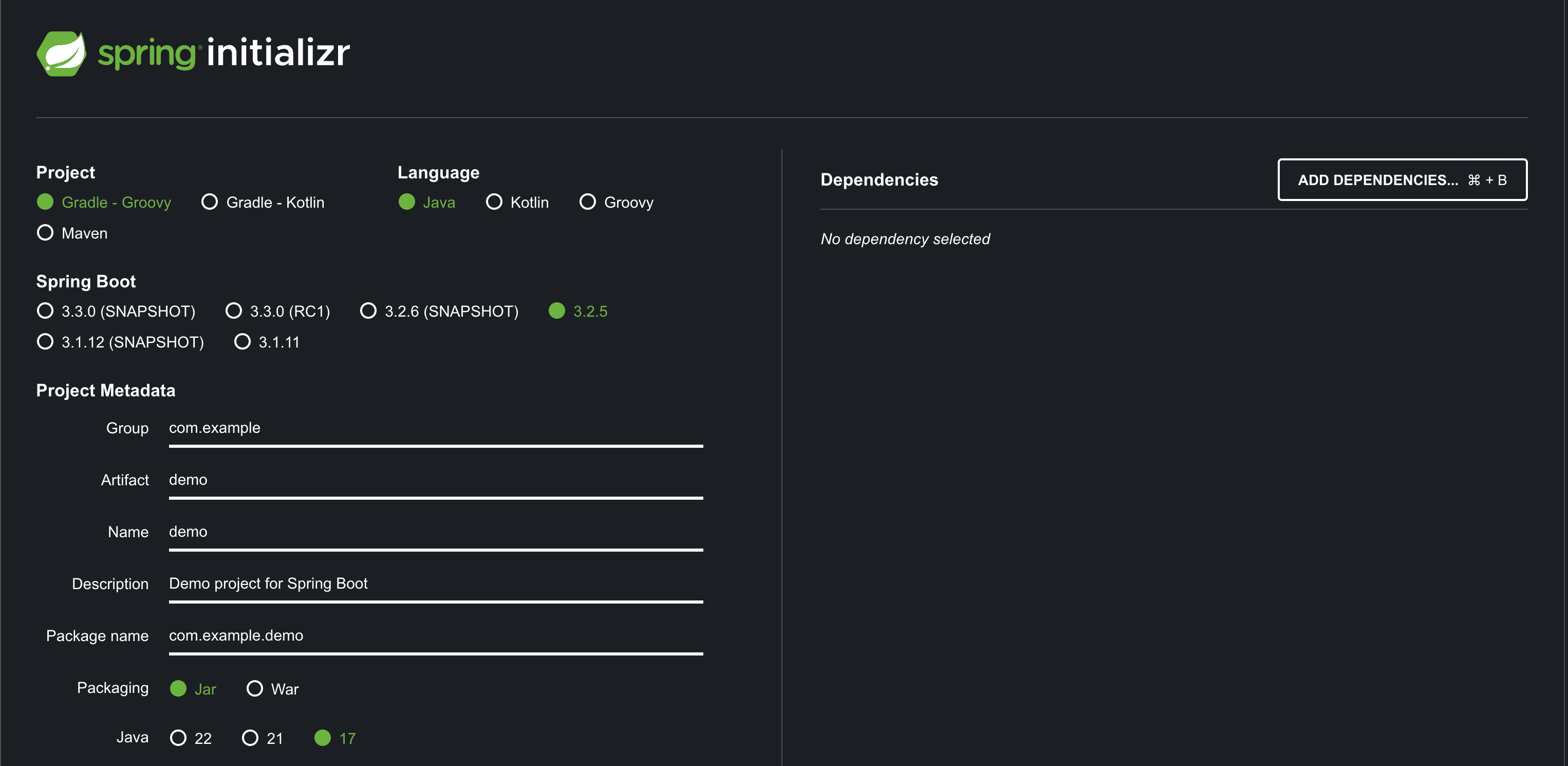Select Gradle - Kotlin project type
Screen dimensions: 1568x766
point(210,202)
